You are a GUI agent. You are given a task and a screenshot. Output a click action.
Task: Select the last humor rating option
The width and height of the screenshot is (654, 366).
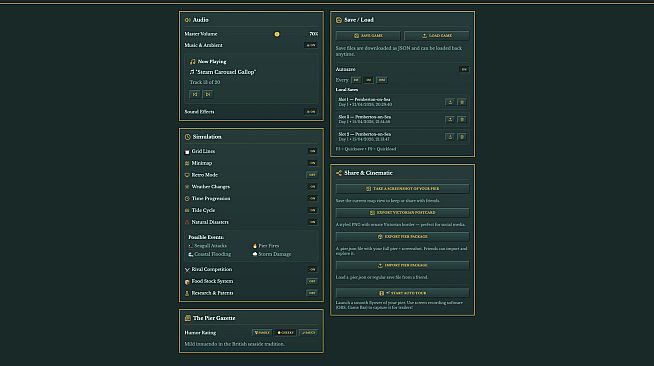pyautogui.click(x=309, y=333)
